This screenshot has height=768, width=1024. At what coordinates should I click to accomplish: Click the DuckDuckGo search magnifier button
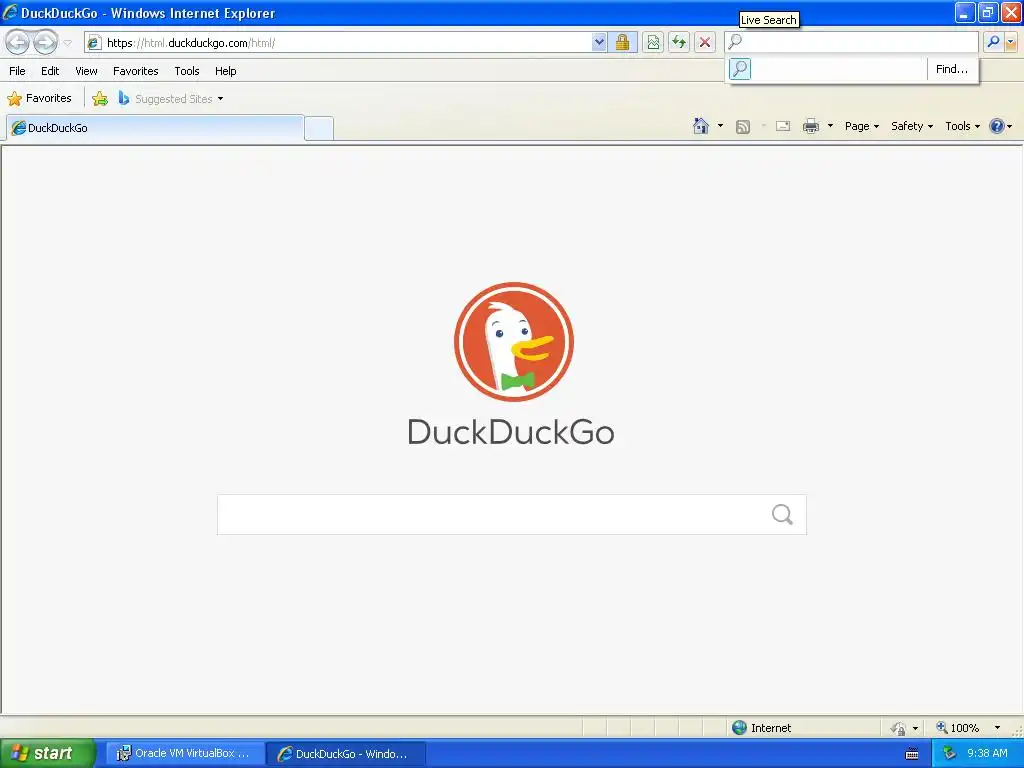pyautogui.click(x=782, y=515)
